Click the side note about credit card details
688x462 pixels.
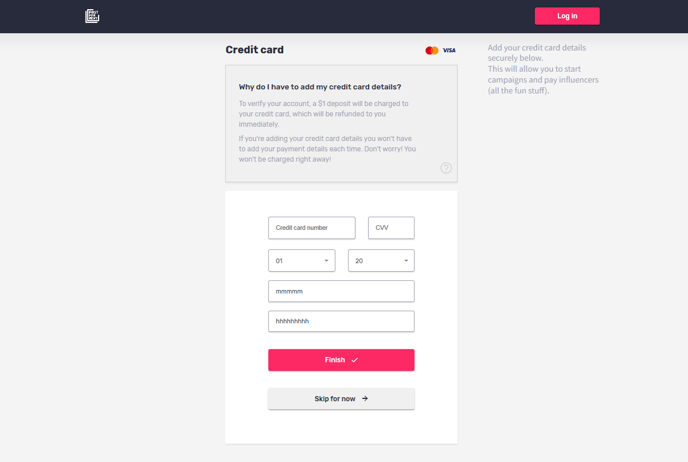click(x=543, y=69)
